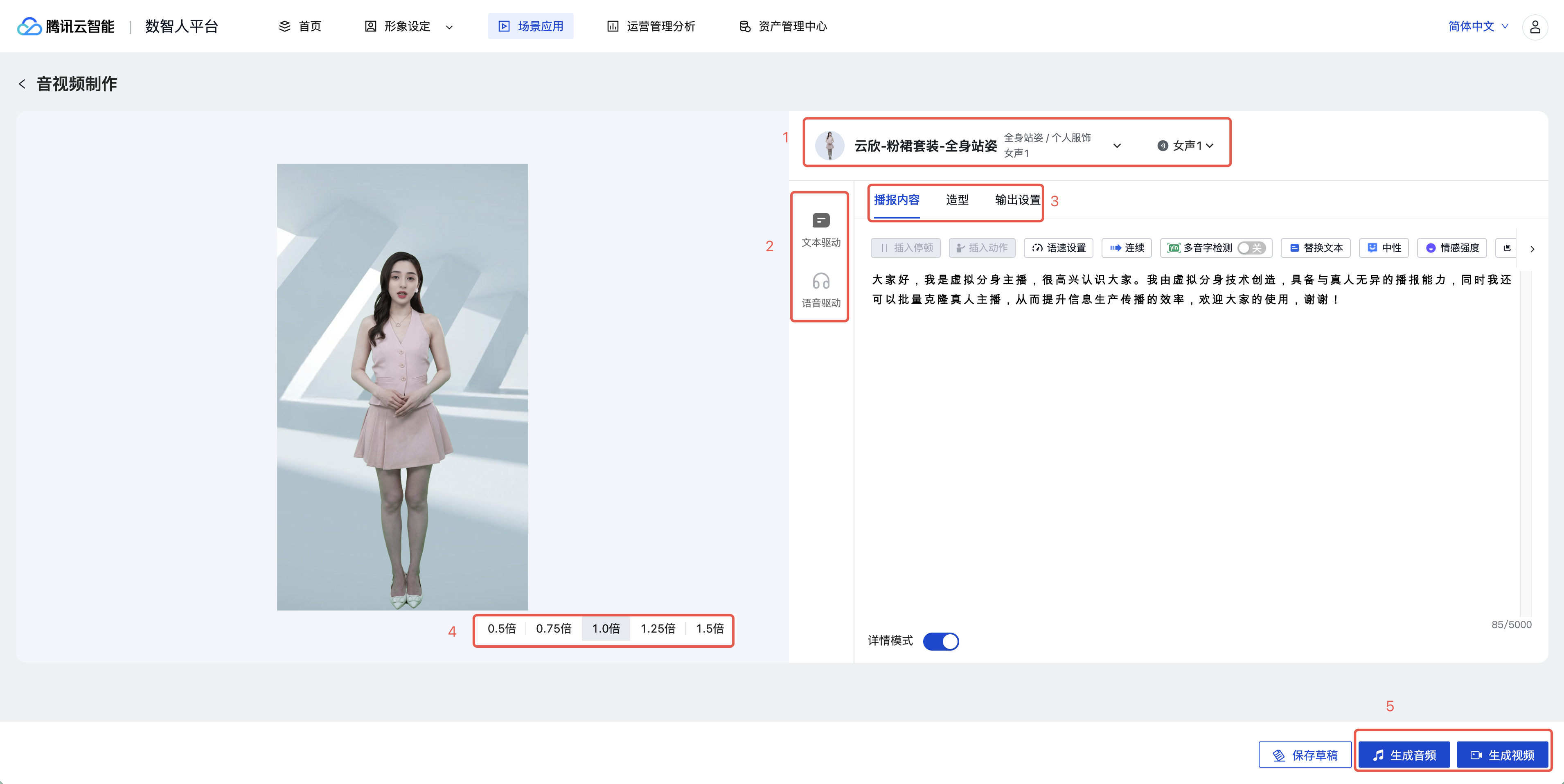Select the 1.25倍 zoom option
This screenshot has width=1564, height=784.
point(658,629)
